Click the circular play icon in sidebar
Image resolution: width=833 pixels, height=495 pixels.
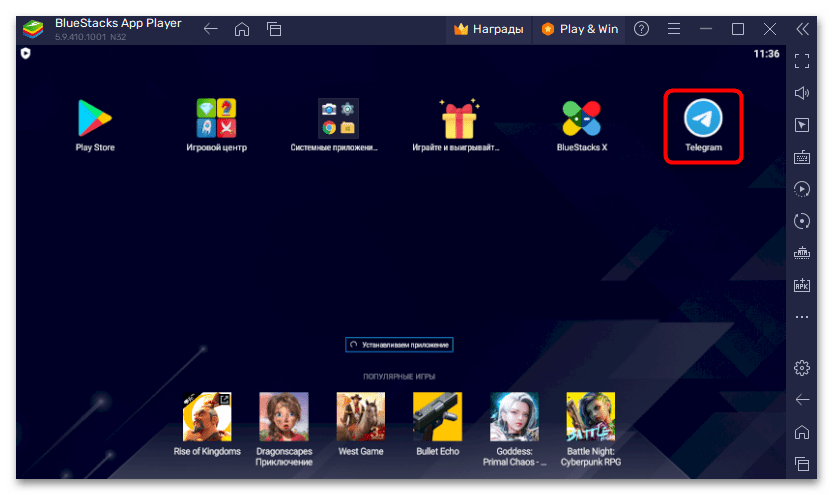click(x=802, y=189)
